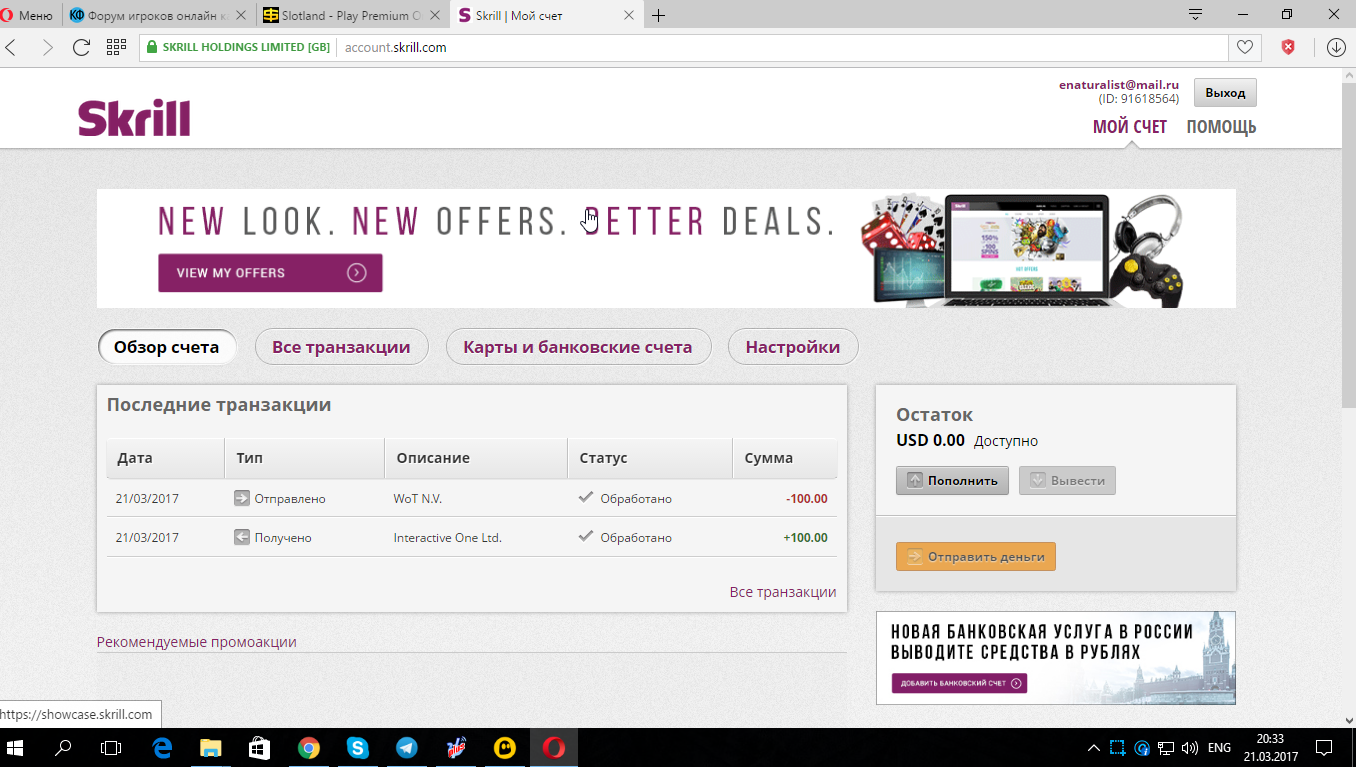View SKRILL HOLDINGS LIMITED security badge

tap(238, 47)
